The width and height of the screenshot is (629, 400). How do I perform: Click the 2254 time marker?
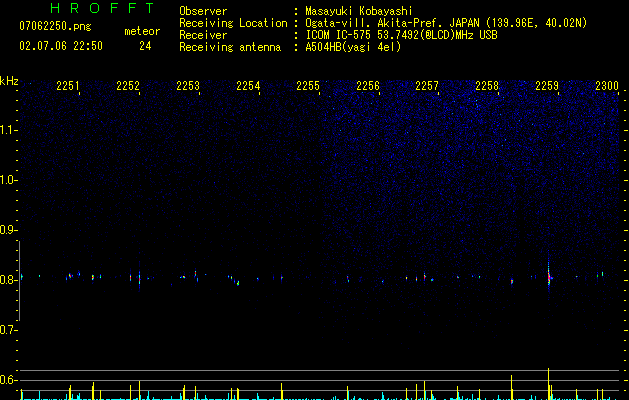[248, 85]
